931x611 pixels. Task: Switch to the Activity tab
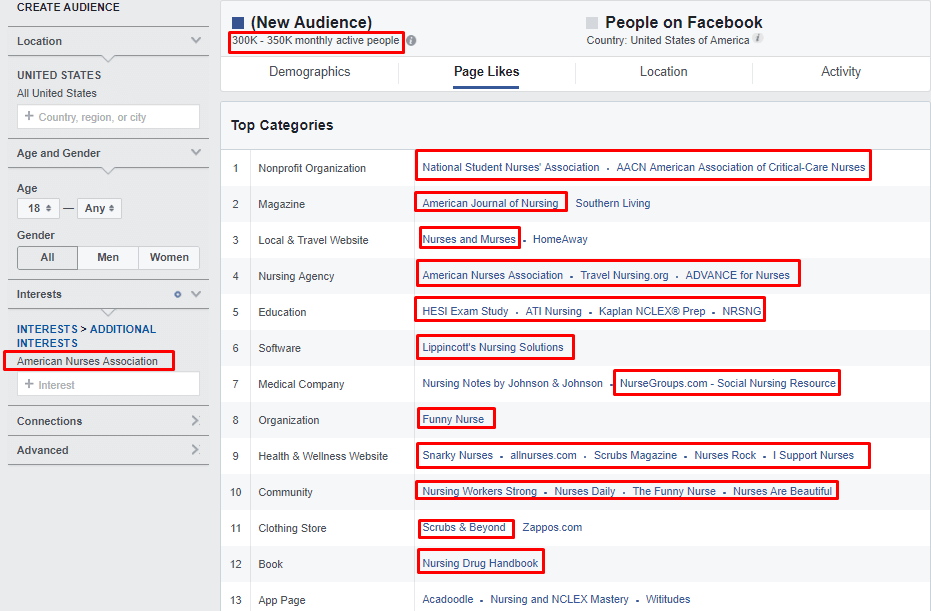[x=841, y=72]
